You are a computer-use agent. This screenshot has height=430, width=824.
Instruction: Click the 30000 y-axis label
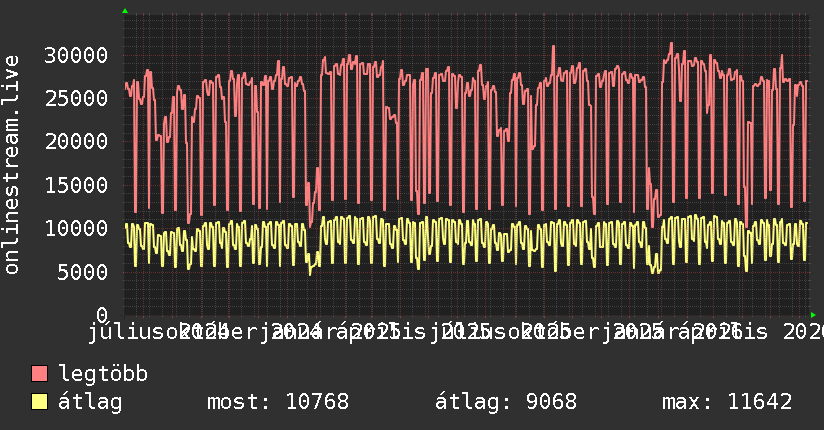coord(76,55)
